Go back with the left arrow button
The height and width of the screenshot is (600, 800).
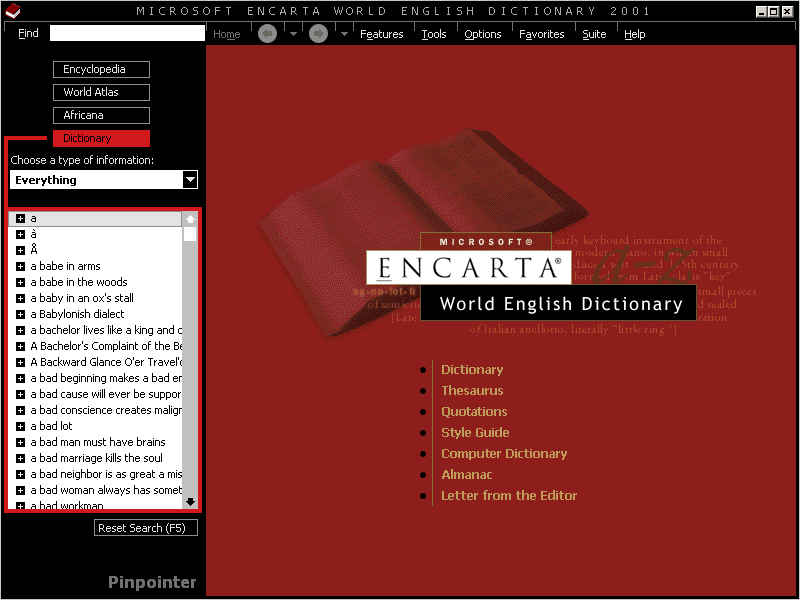click(267, 34)
